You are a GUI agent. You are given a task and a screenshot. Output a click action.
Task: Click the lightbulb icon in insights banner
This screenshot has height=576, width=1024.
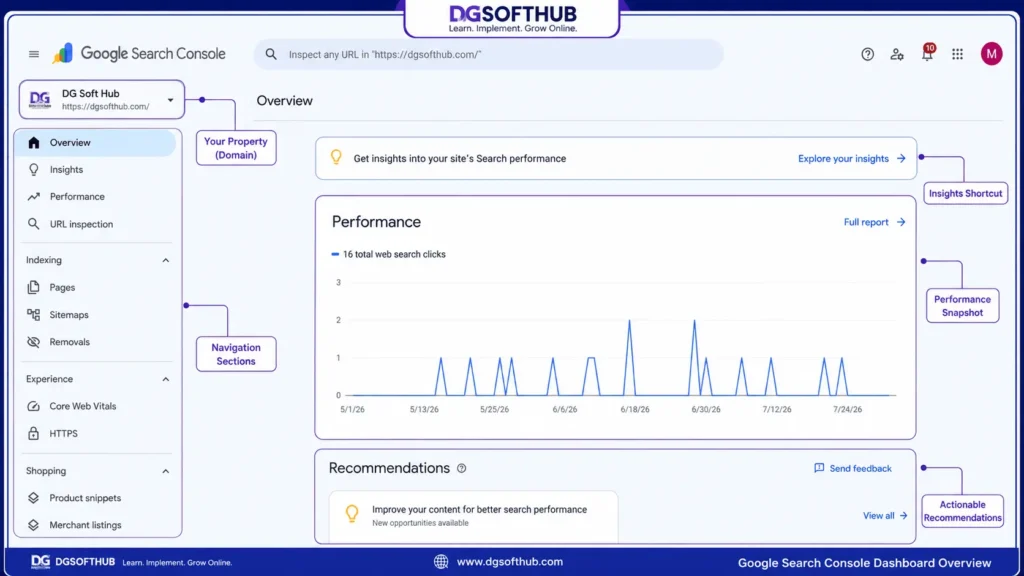pyautogui.click(x=336, y=157)
